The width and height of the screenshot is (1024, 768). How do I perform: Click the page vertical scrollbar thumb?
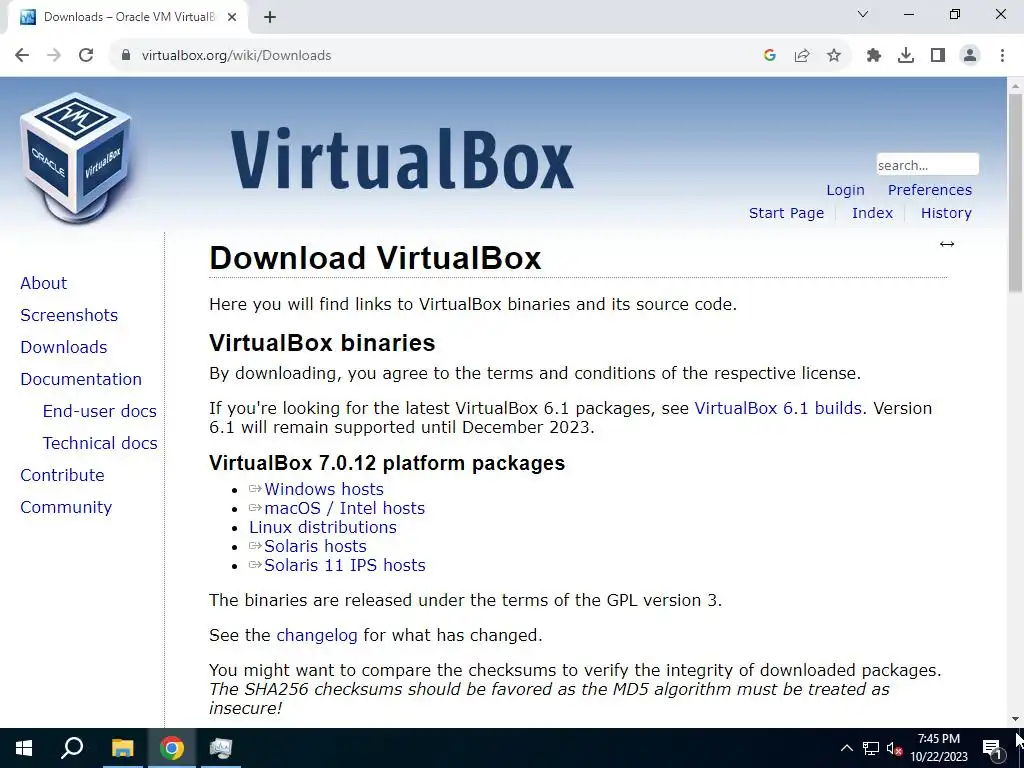coord(1016,193)
